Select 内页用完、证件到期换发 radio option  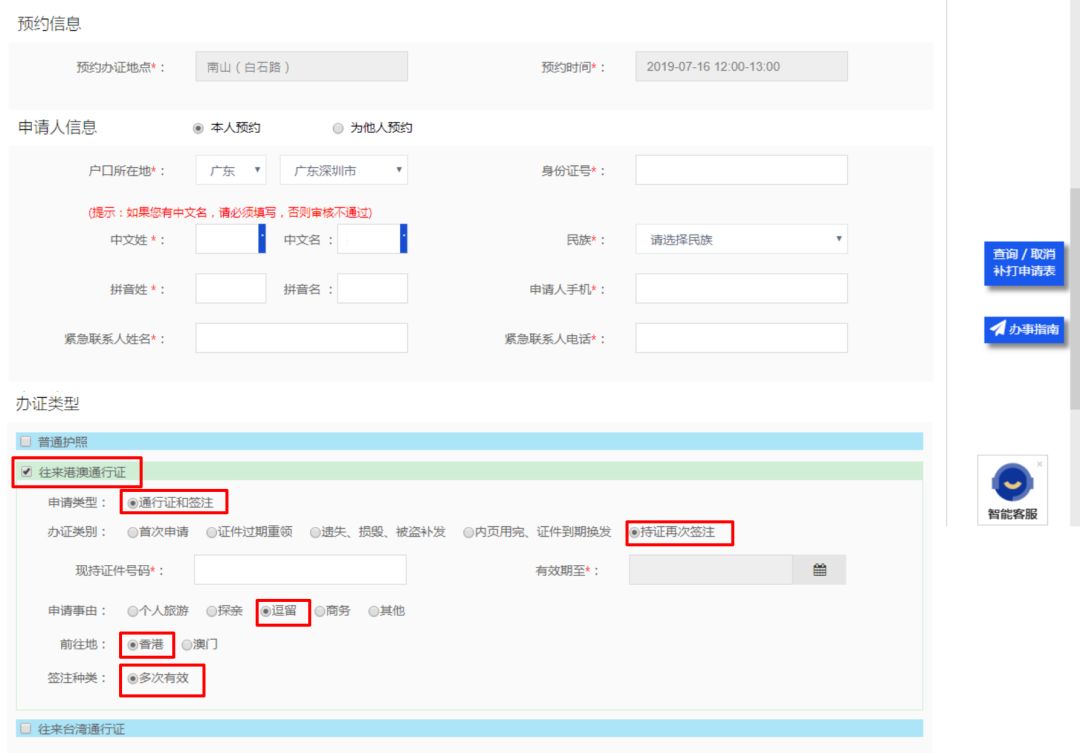[x=468, y=533]
